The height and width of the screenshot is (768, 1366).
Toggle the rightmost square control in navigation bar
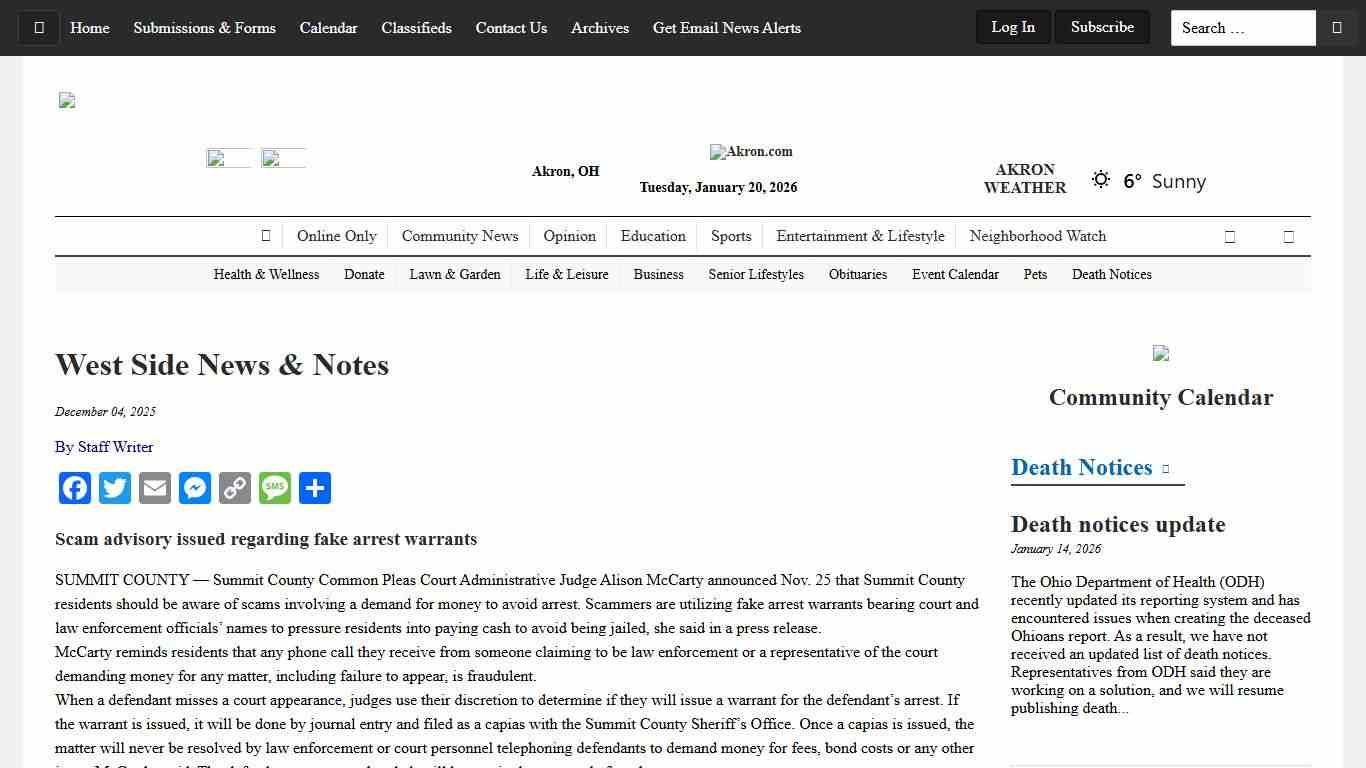[x=1289, y=236]
